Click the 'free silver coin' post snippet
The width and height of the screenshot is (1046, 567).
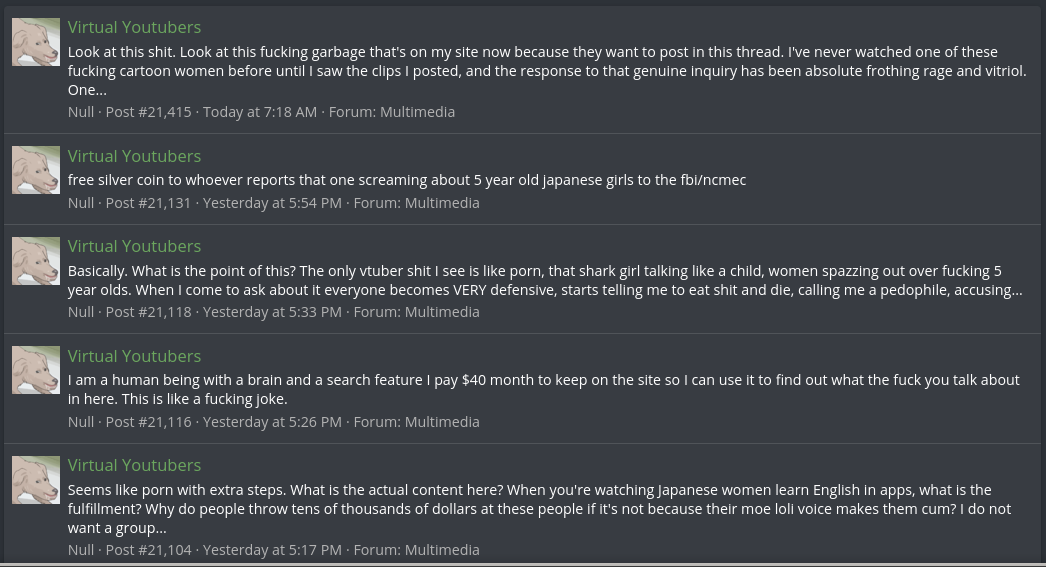[x=406, y=180]
